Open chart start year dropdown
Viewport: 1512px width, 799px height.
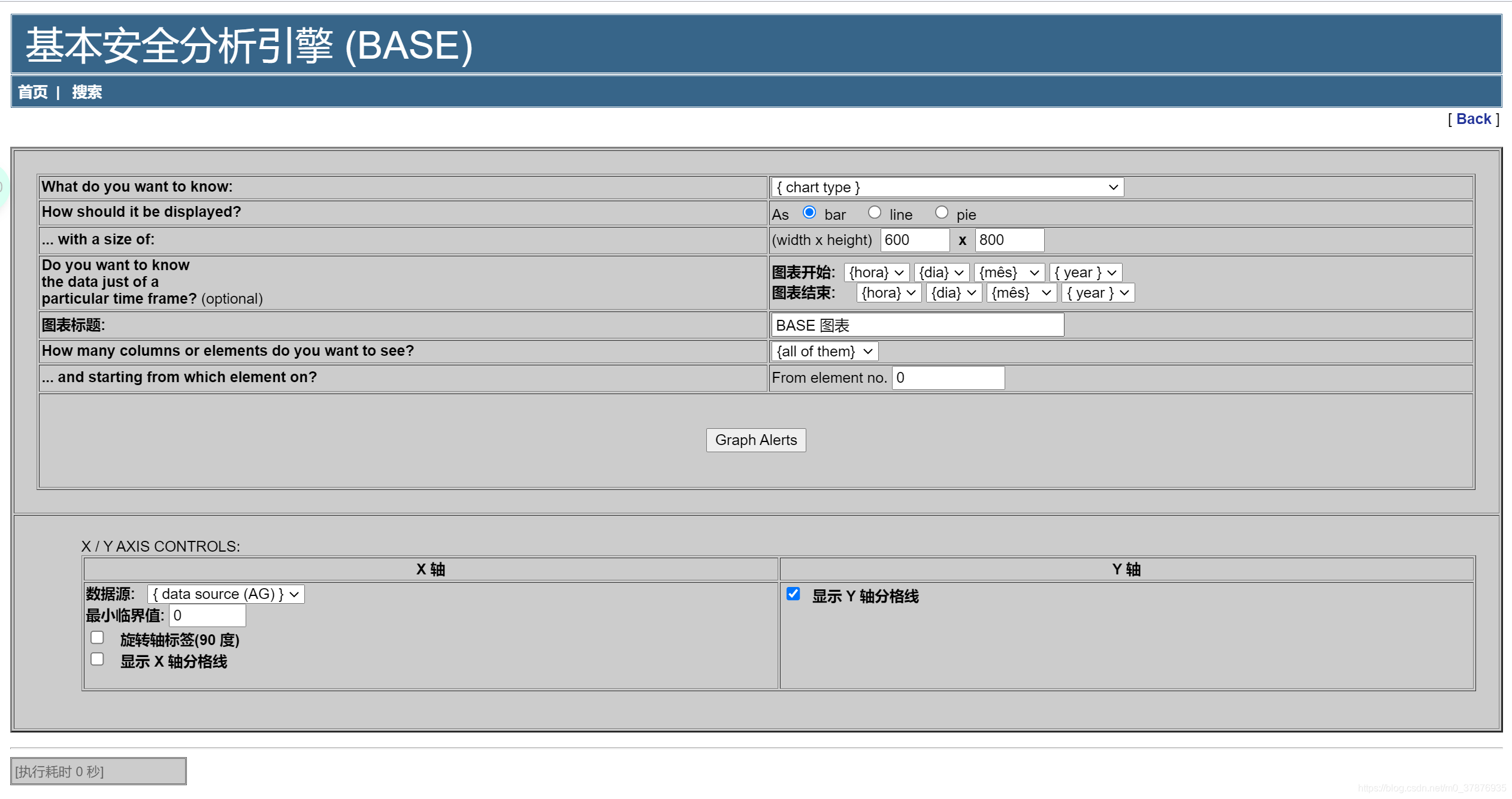point(1085,273)
